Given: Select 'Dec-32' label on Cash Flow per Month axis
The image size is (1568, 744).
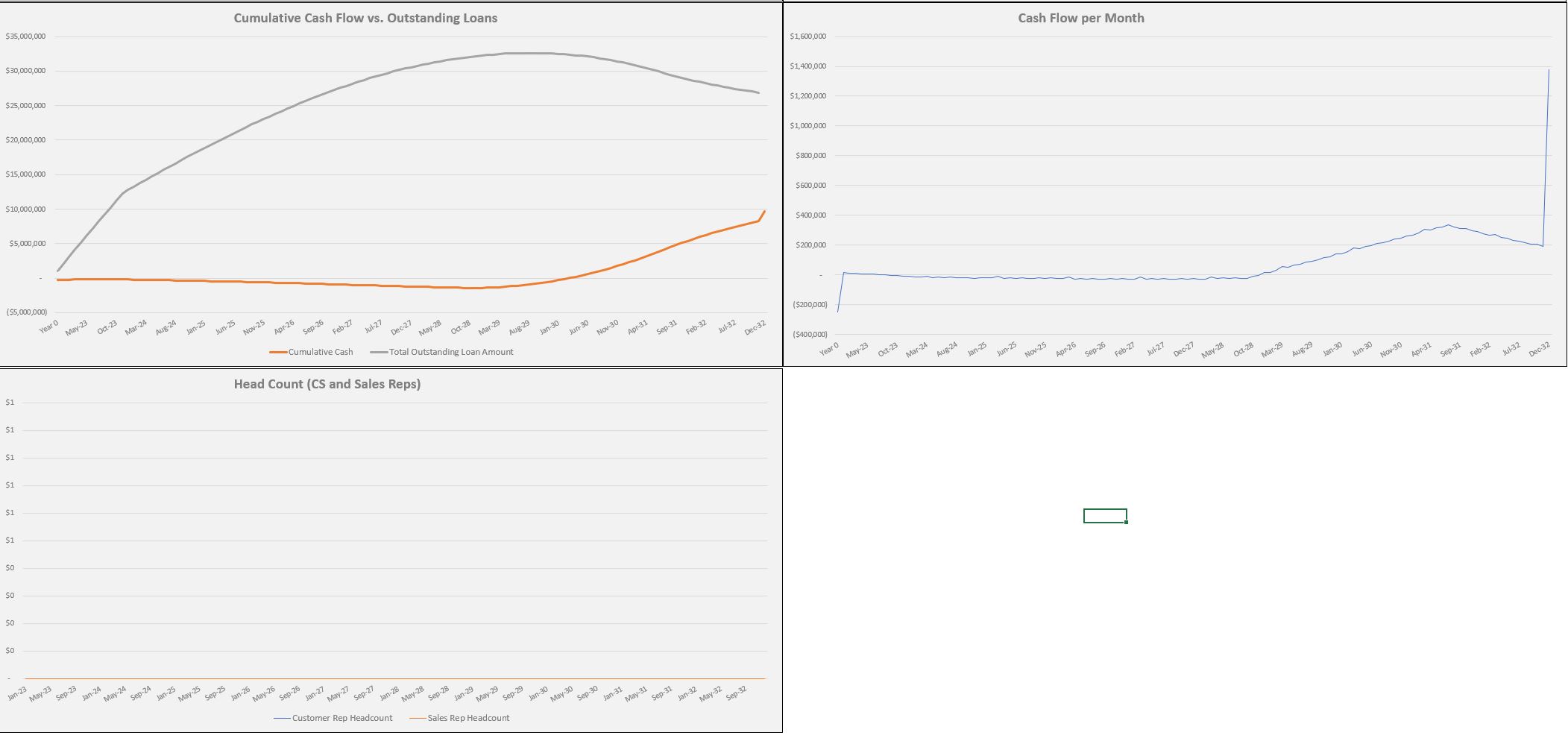Looking at the screenshot, I should pos(1540,349).
